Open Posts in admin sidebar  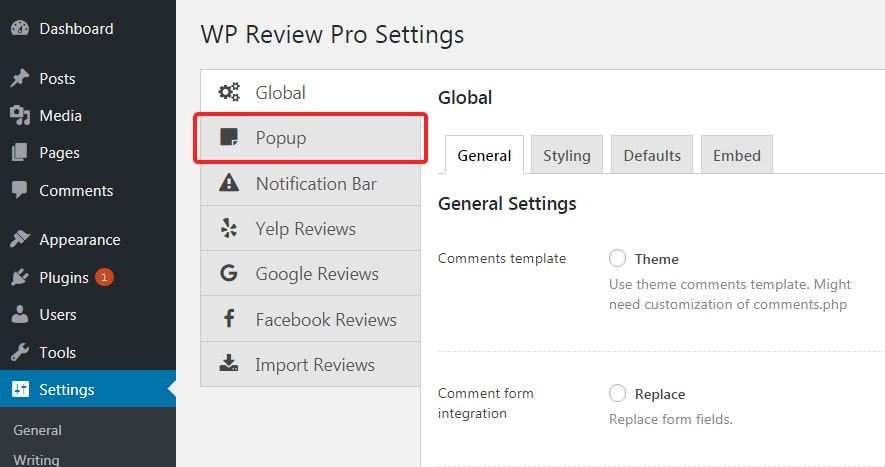pos(88,78)
